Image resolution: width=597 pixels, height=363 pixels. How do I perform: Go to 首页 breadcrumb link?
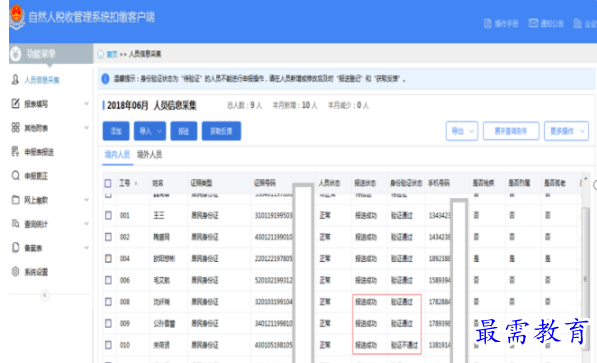(112, 54)
